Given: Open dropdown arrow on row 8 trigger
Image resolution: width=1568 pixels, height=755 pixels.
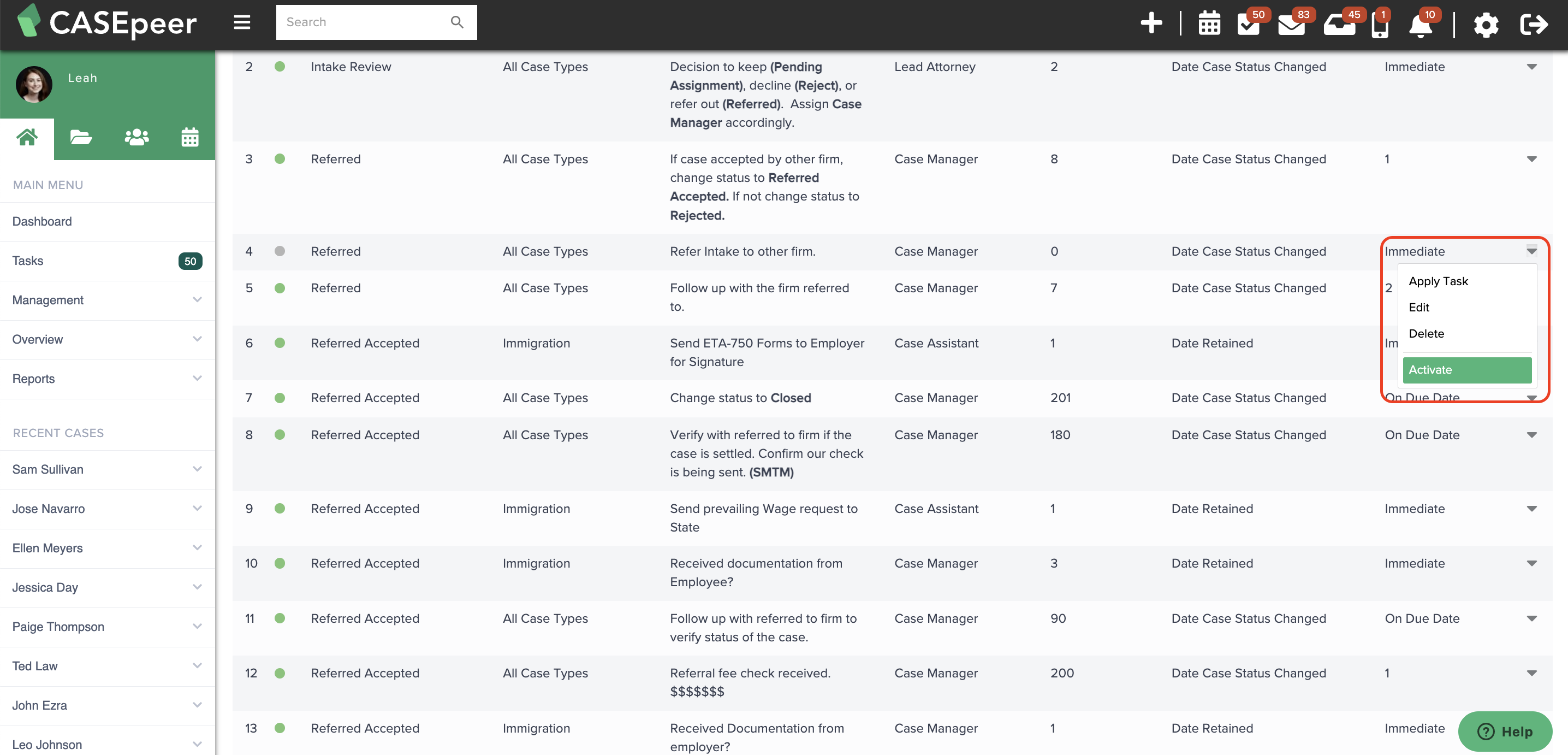Looking at the screenshot, I should point(1532,435).
